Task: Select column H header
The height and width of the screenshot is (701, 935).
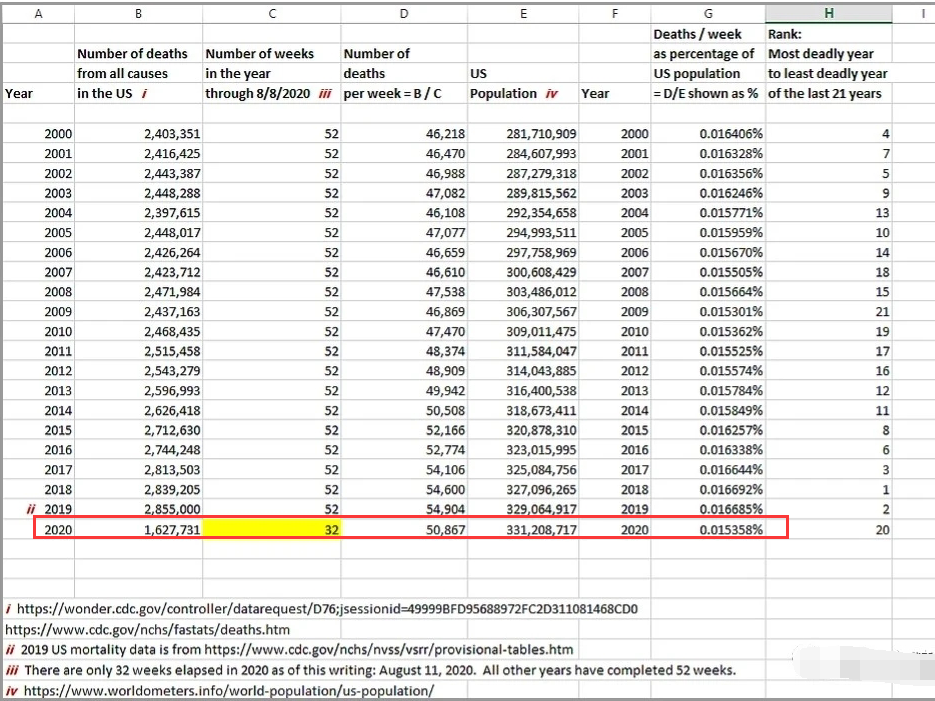Action: point(828,13)
